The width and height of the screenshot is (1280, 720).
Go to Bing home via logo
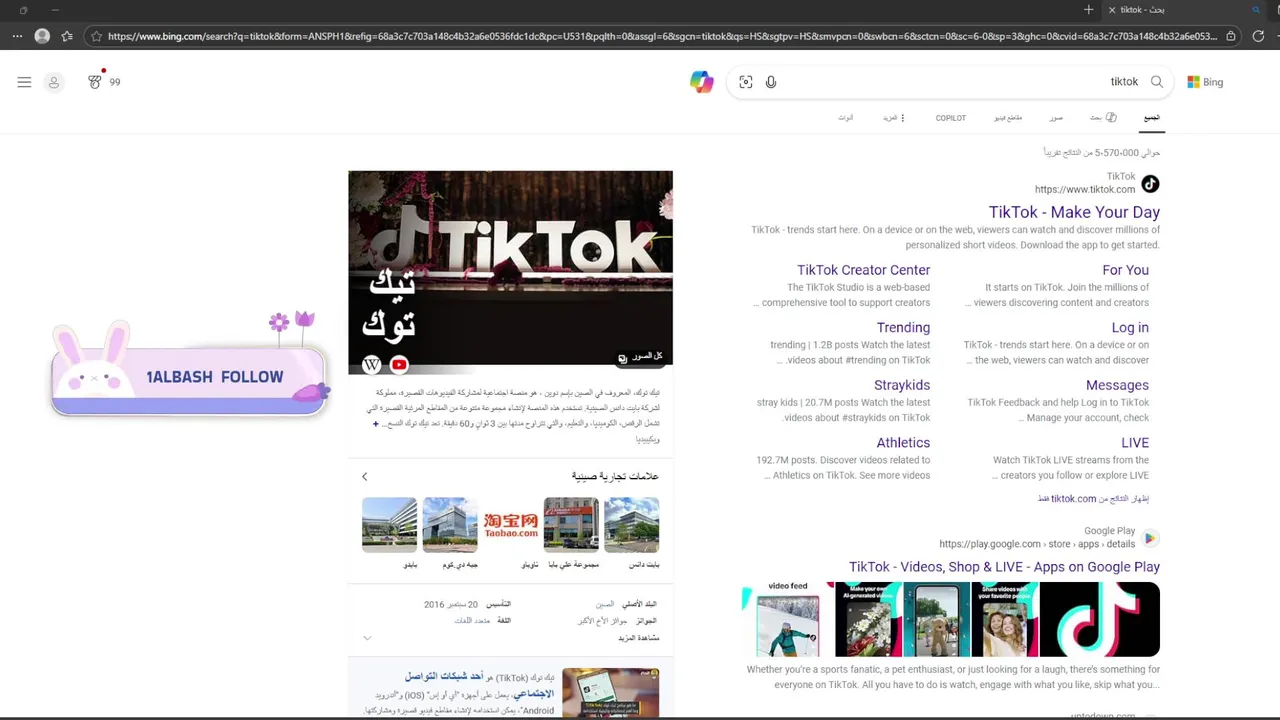coord(1205,82)
